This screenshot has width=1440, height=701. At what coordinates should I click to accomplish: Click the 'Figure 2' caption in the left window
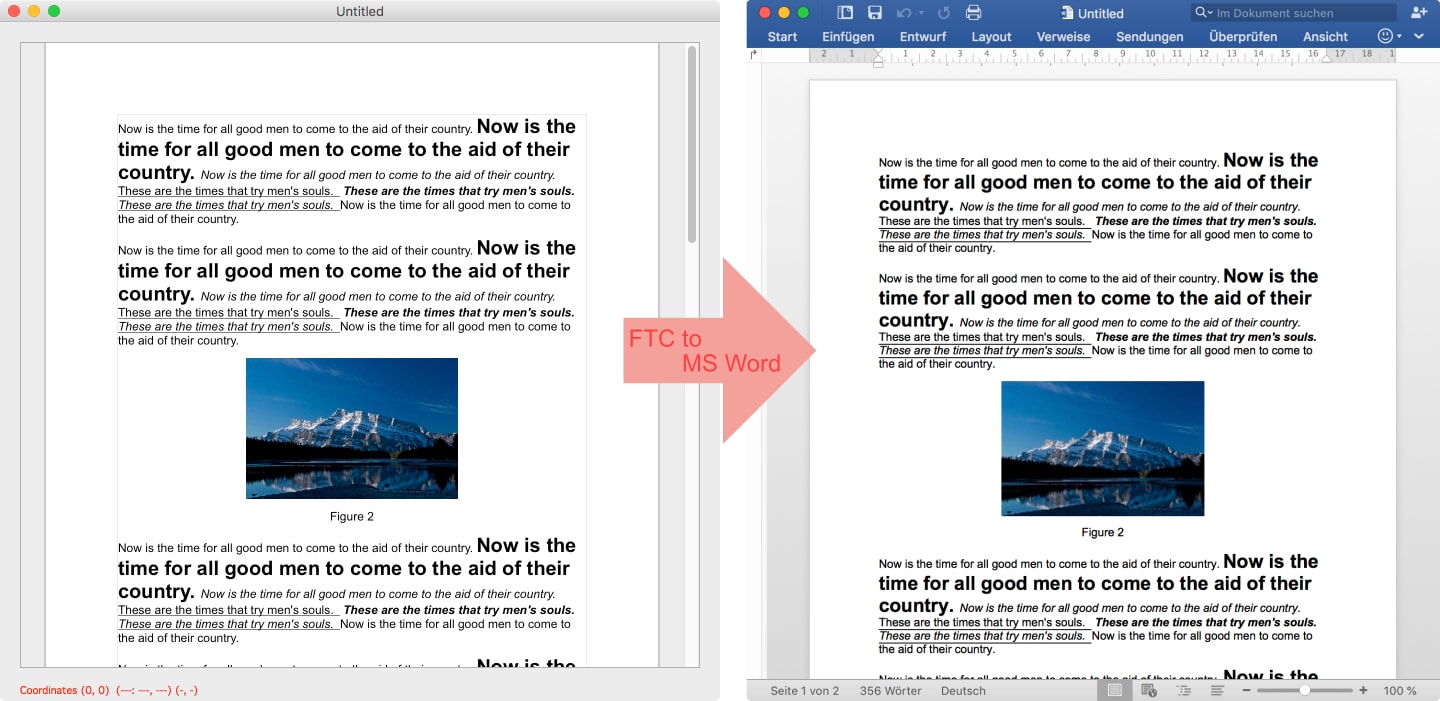tap(352, 517)
